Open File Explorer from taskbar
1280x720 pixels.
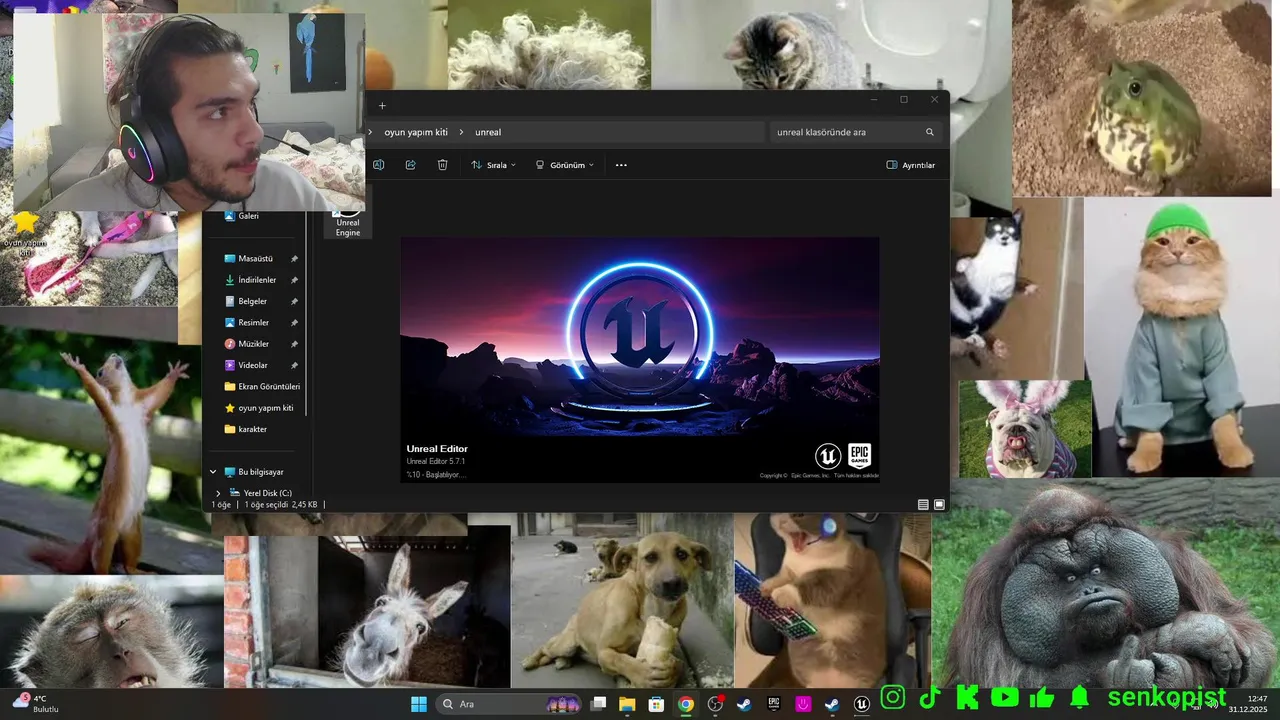(627, 704)
